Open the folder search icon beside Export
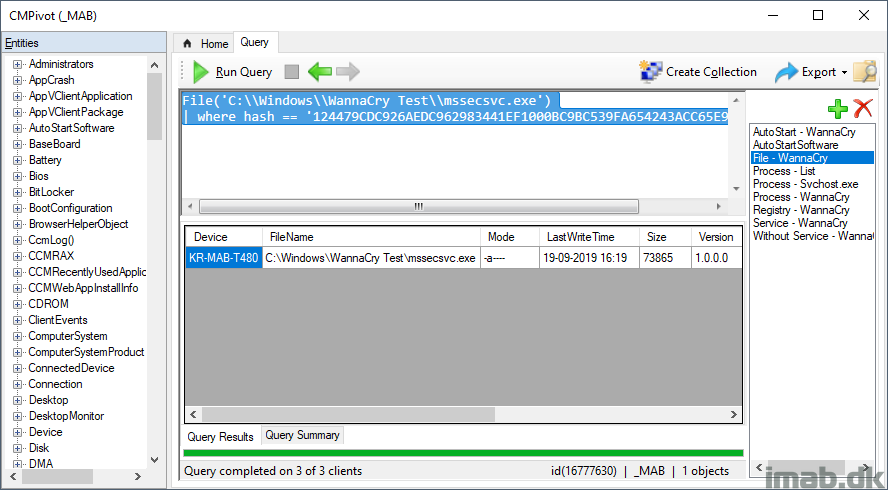 point(865,72)
